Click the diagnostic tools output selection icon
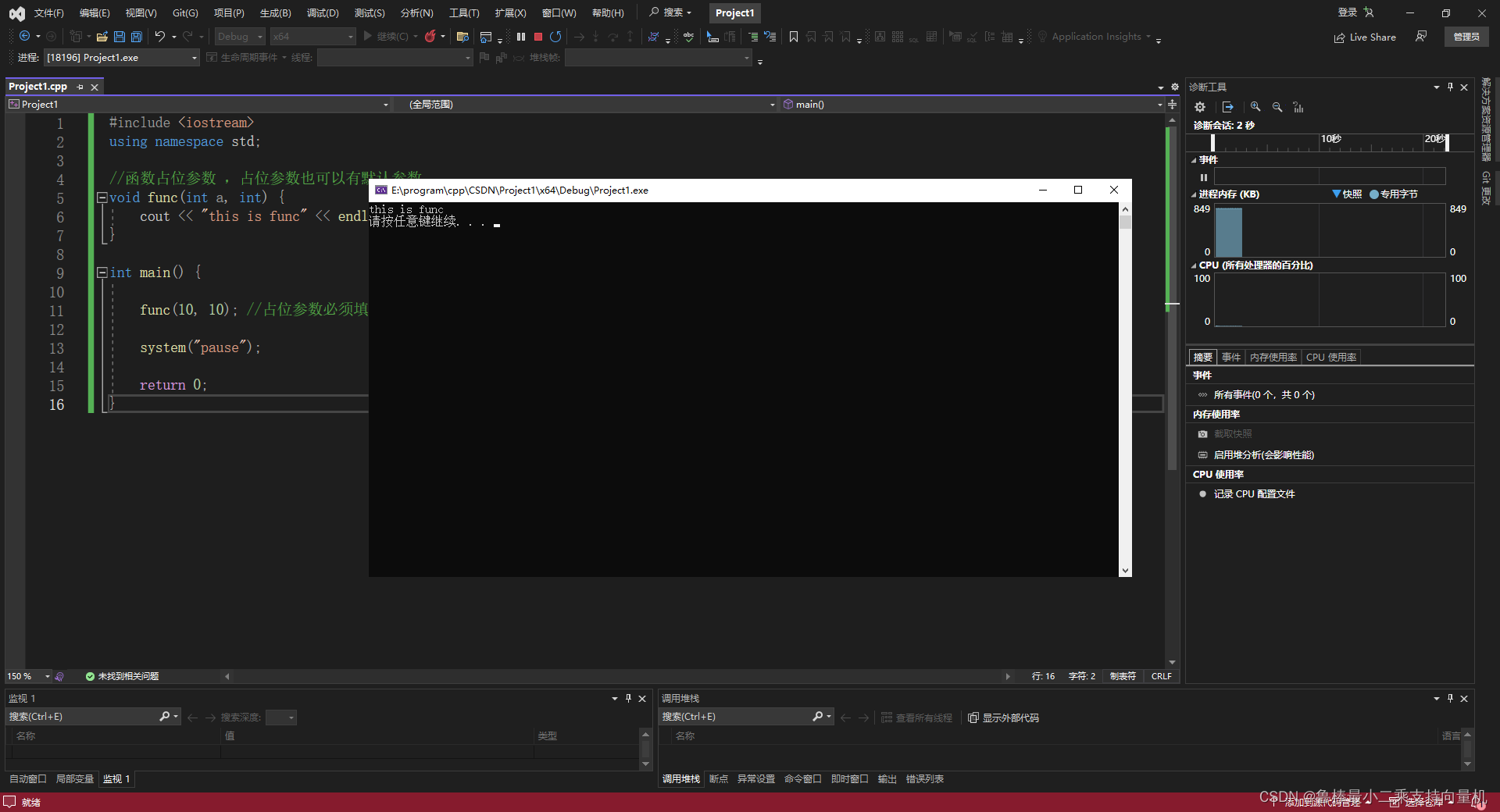The width and height of the screenshot is (1500, 812). click(1228, 107)
